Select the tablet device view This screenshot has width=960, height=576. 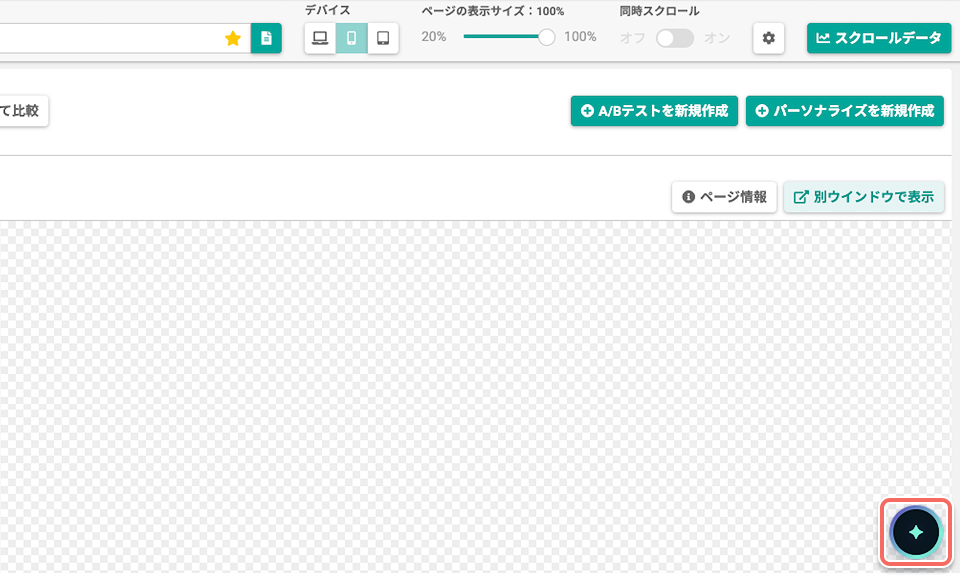[383, 38]
